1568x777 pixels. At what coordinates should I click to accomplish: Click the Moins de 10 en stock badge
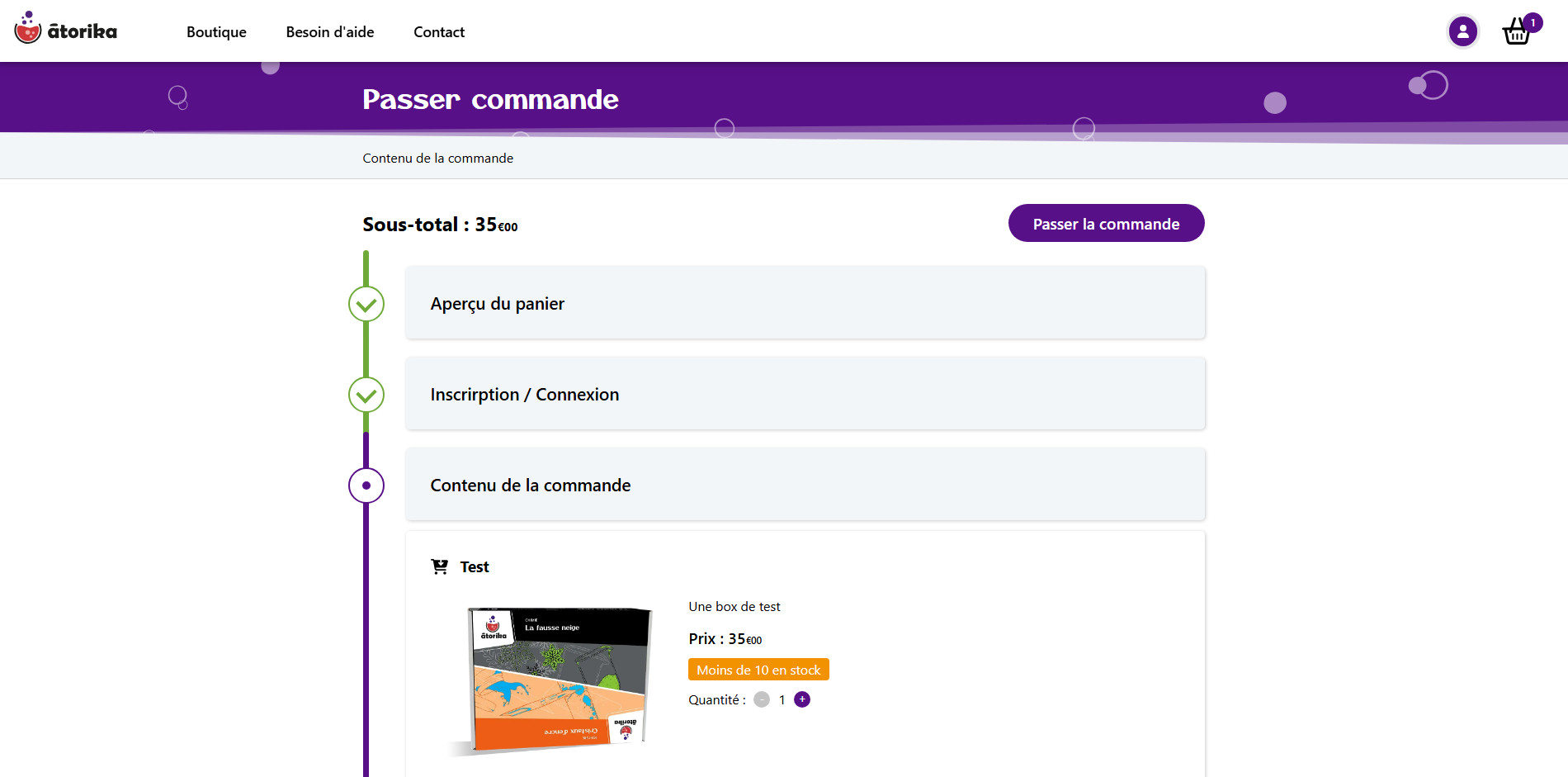(758, 670)
